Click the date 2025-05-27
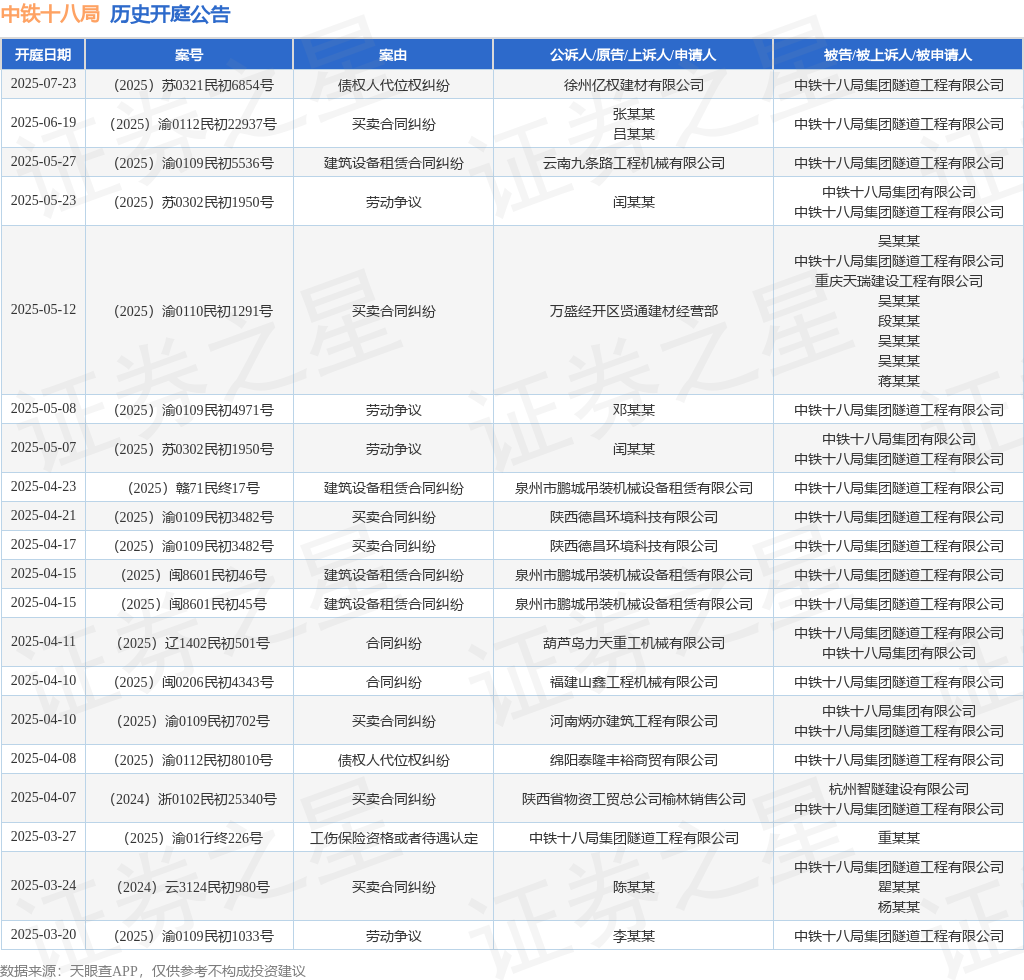1024x980 pixels. click(43, 162)
